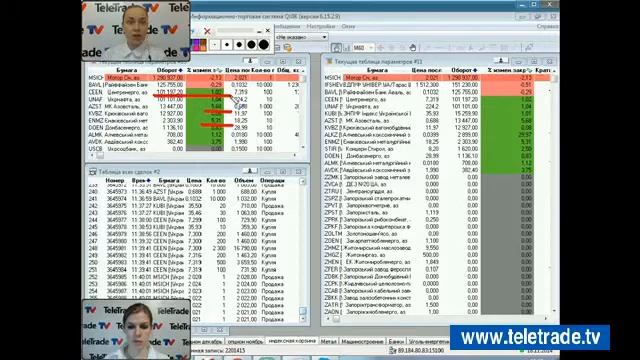
Task: Click horizontal scrollbar of right parameters table
Action: pos(437,319)
